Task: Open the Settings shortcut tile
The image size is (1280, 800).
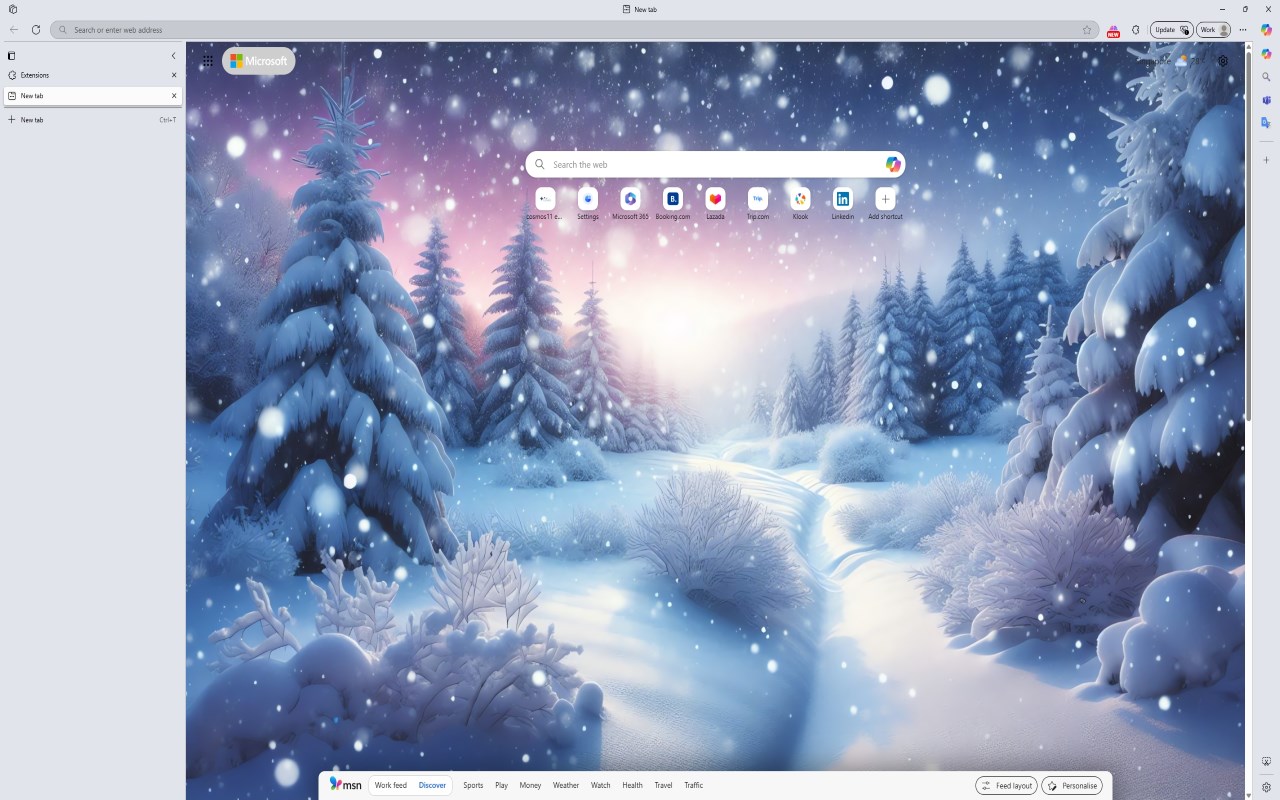Action: tap(588, 204)
